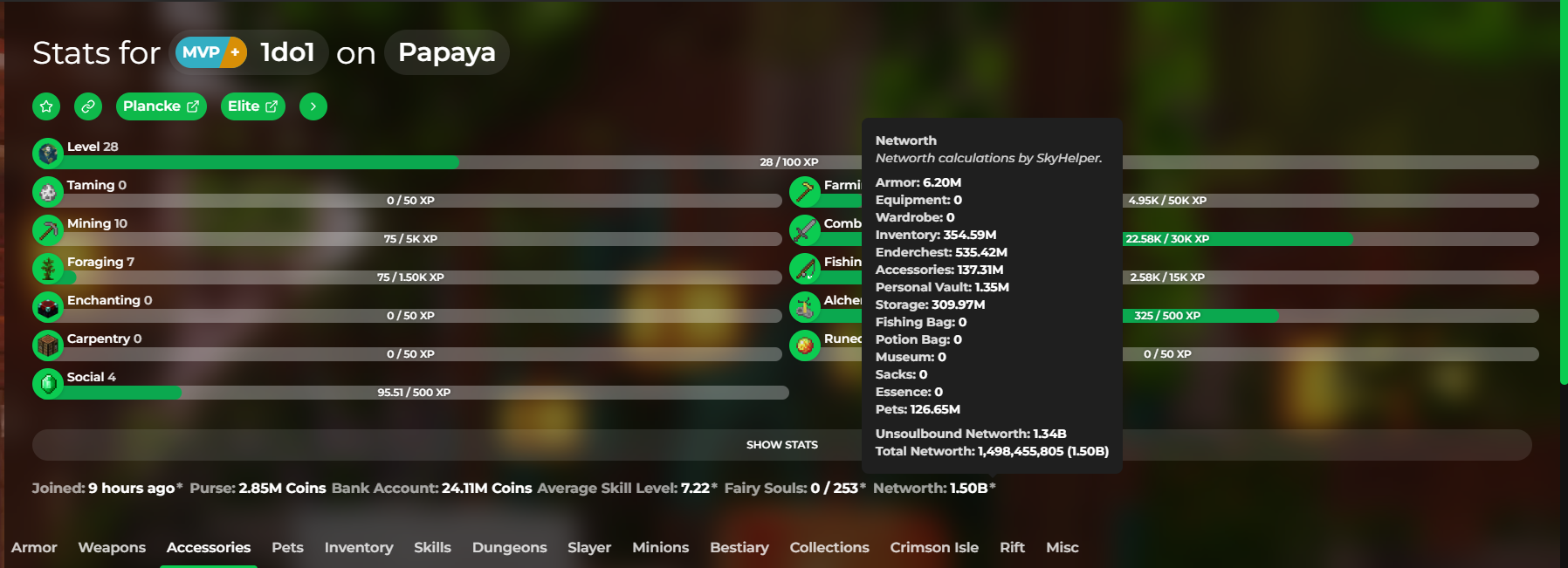Viewport: 1568px width, 568px height.
Task: Click the favorite star icon
Action: click(x=46, y=106)
